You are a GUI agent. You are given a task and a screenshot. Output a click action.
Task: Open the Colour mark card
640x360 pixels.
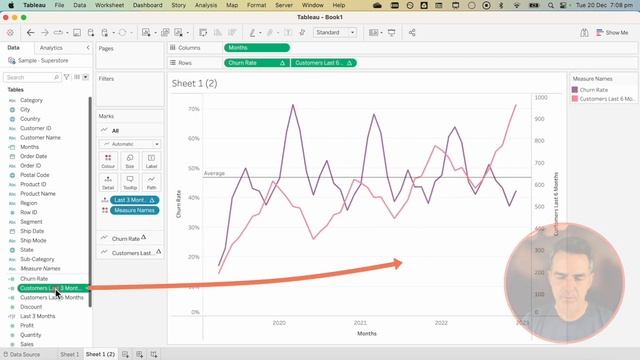coord(108,161)
